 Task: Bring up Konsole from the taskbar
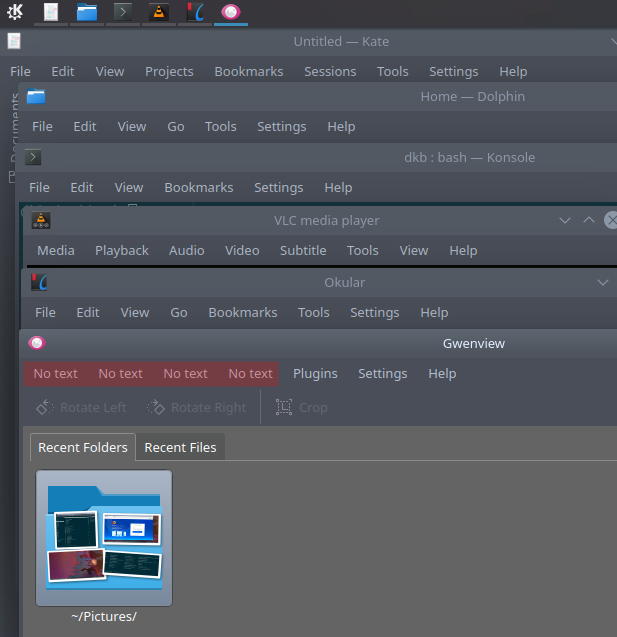(x=123, y=13)
